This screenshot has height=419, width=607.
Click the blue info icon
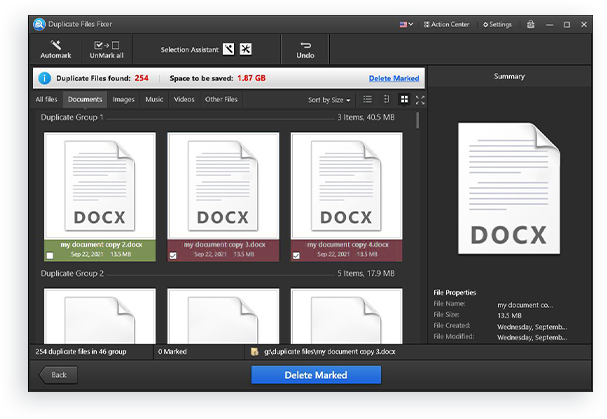click(45, 78)
